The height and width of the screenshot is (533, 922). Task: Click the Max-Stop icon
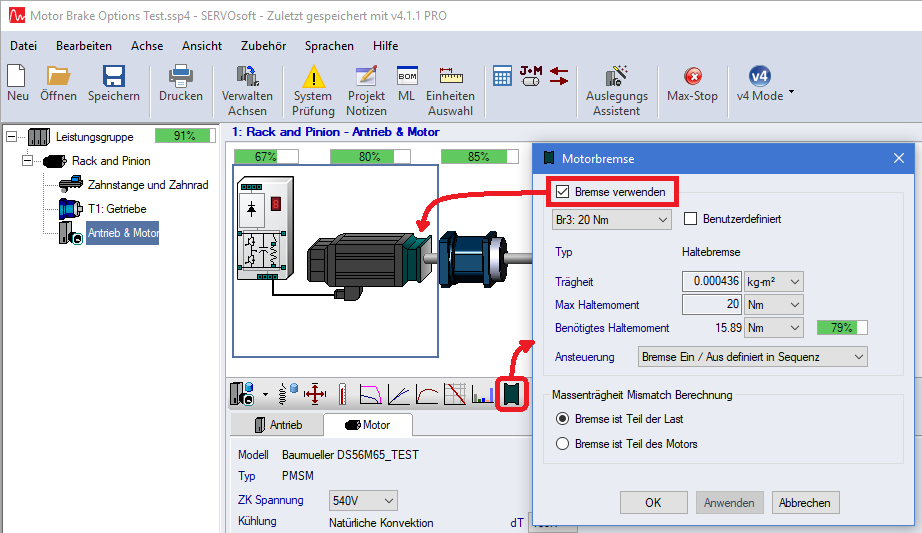coord(692,84)
